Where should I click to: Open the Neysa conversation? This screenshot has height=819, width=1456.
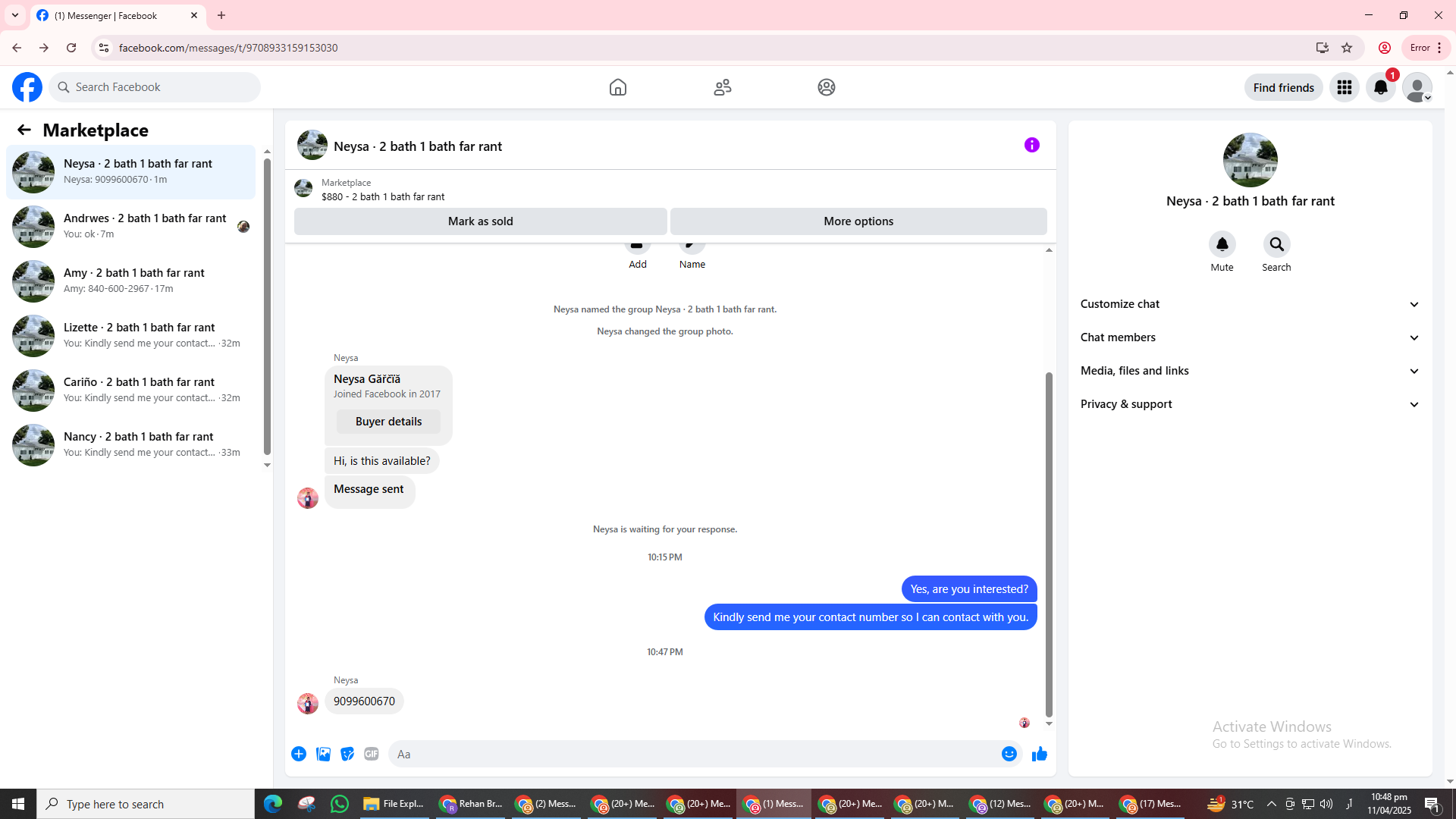coord(131,172)
